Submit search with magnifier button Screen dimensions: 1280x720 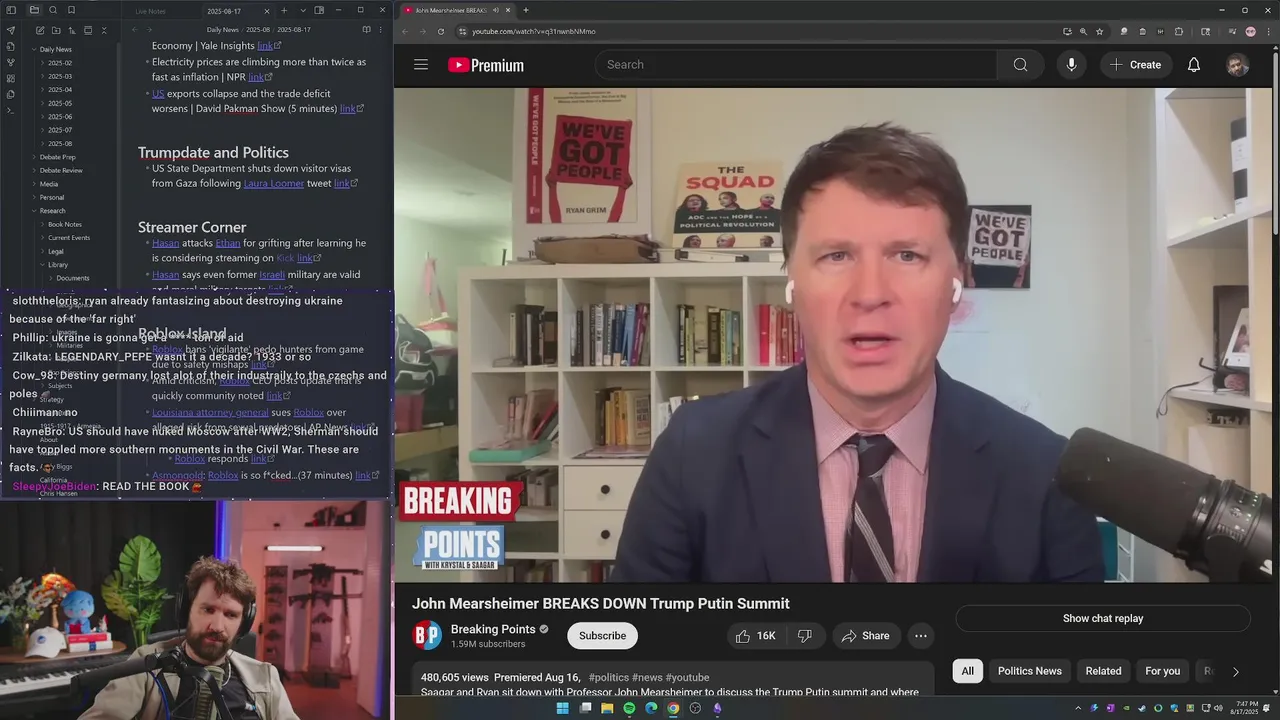(x=1020, y=65)
